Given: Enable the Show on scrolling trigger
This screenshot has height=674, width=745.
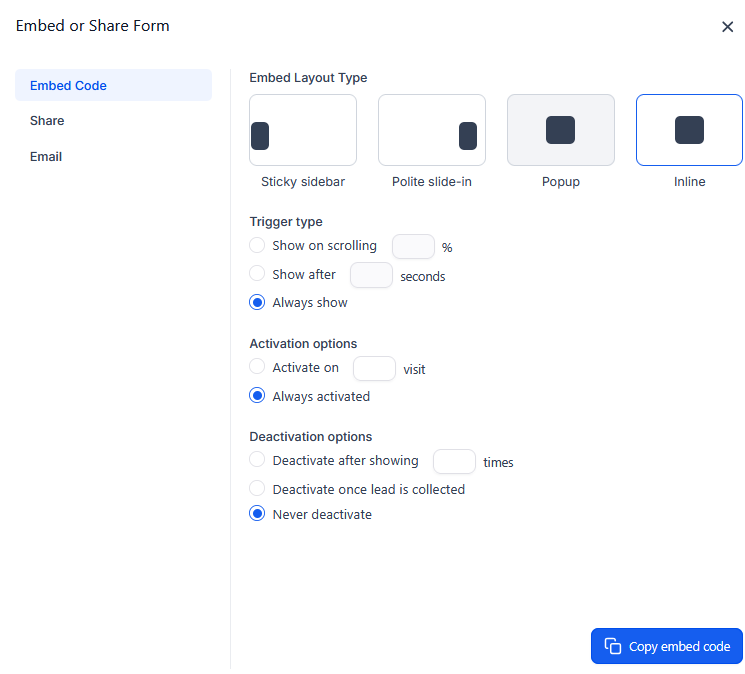Looking at the screenshot, I should coord(257,245).
